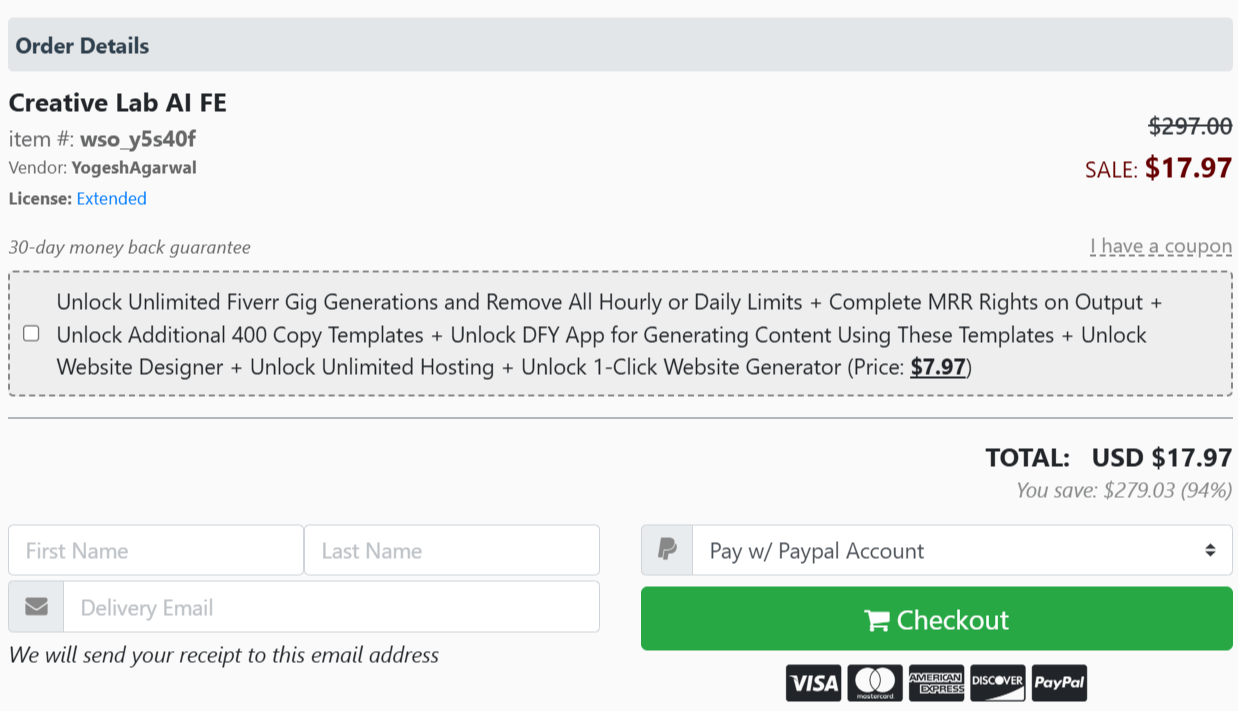Click the PayPal badge icon below Checkout

coord(1059,683)
